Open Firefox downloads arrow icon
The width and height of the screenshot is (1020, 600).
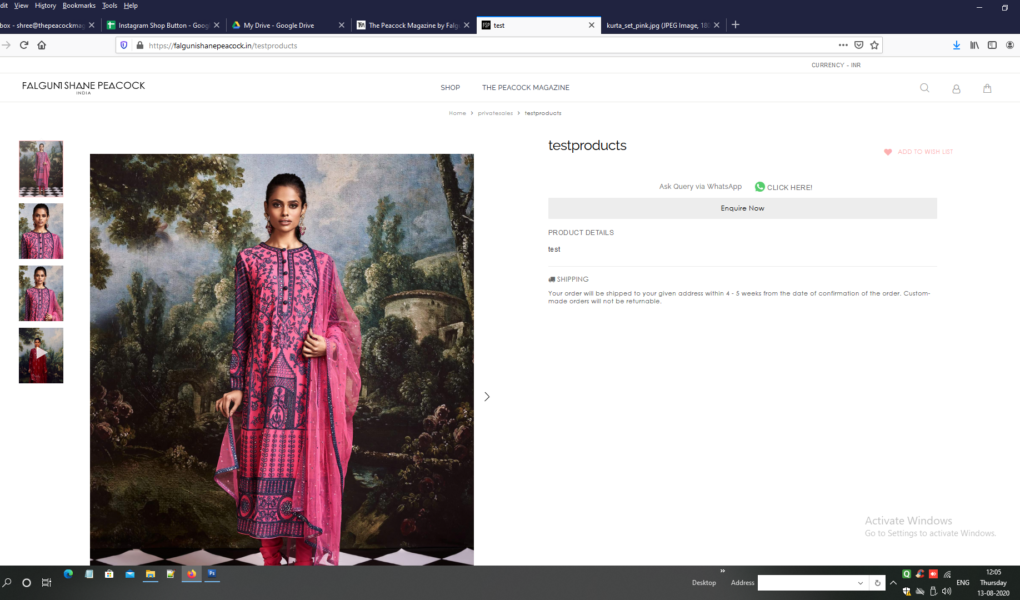956,45
